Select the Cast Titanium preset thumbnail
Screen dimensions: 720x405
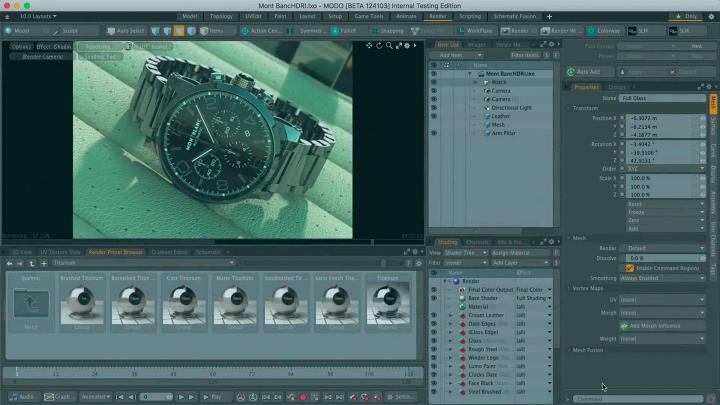(183, 300)
